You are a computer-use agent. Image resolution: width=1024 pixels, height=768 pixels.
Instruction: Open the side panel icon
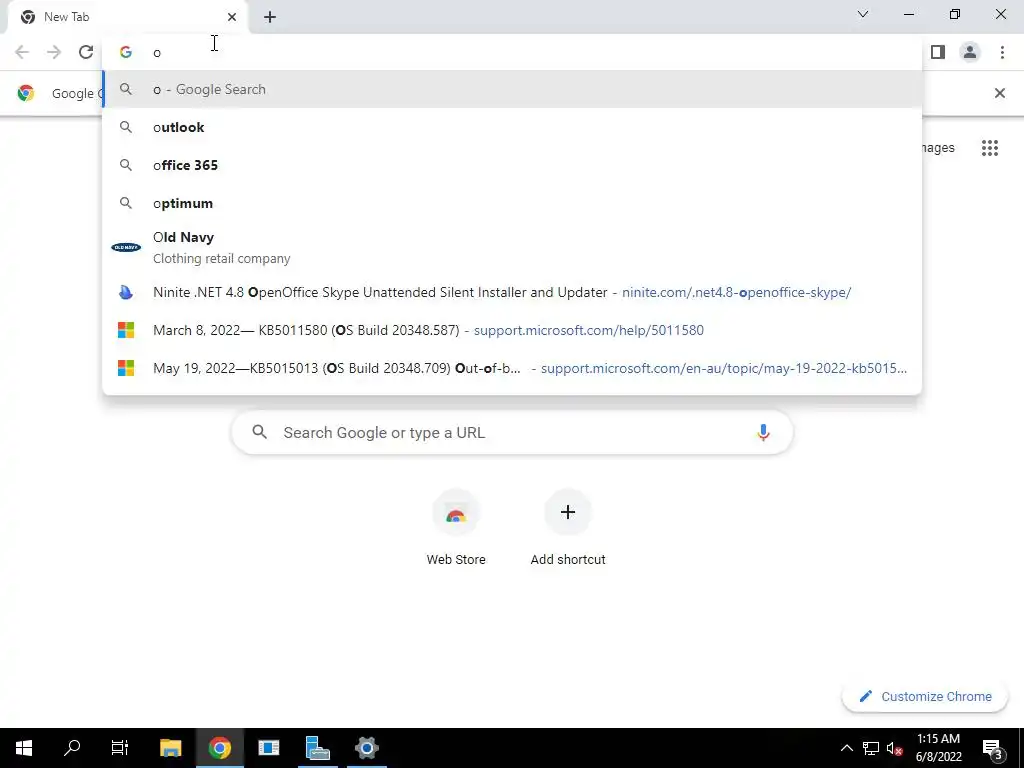(938, 52)
